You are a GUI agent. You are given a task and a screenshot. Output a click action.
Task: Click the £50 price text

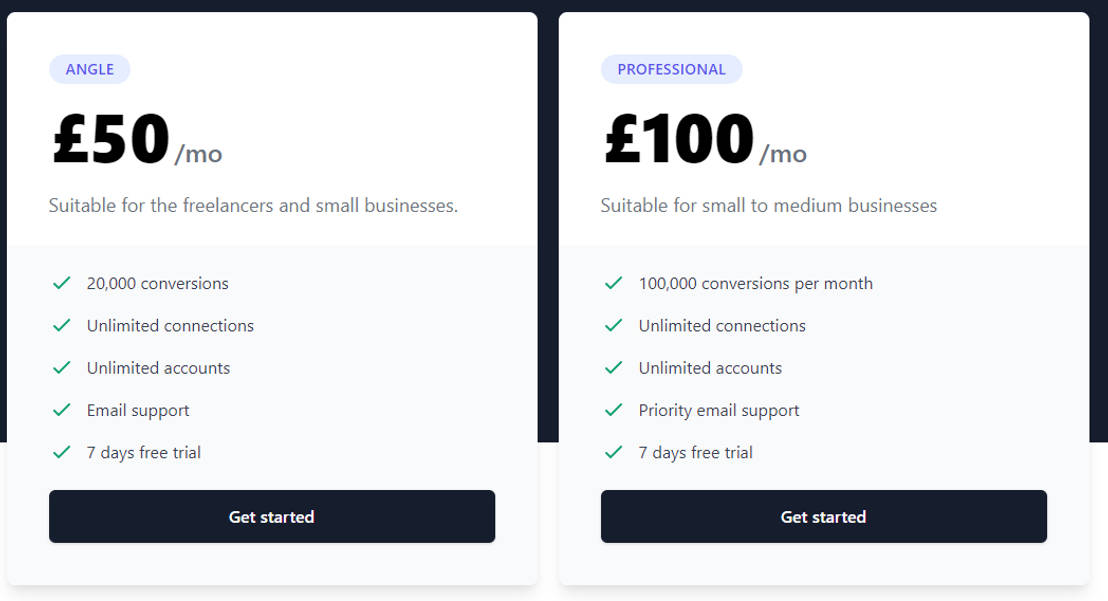[x=108, y=138]
